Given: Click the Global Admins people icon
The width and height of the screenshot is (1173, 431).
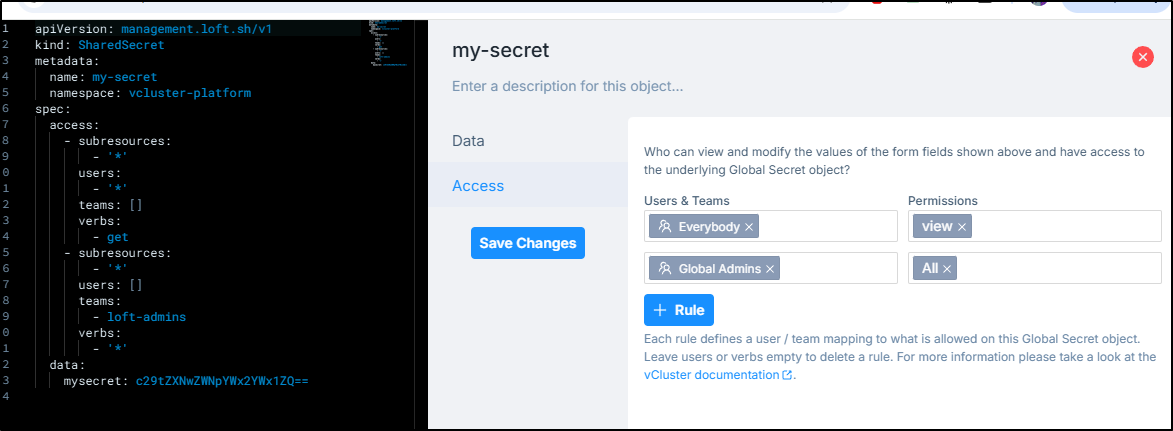Looking at the screenshot, I should 664,269.
